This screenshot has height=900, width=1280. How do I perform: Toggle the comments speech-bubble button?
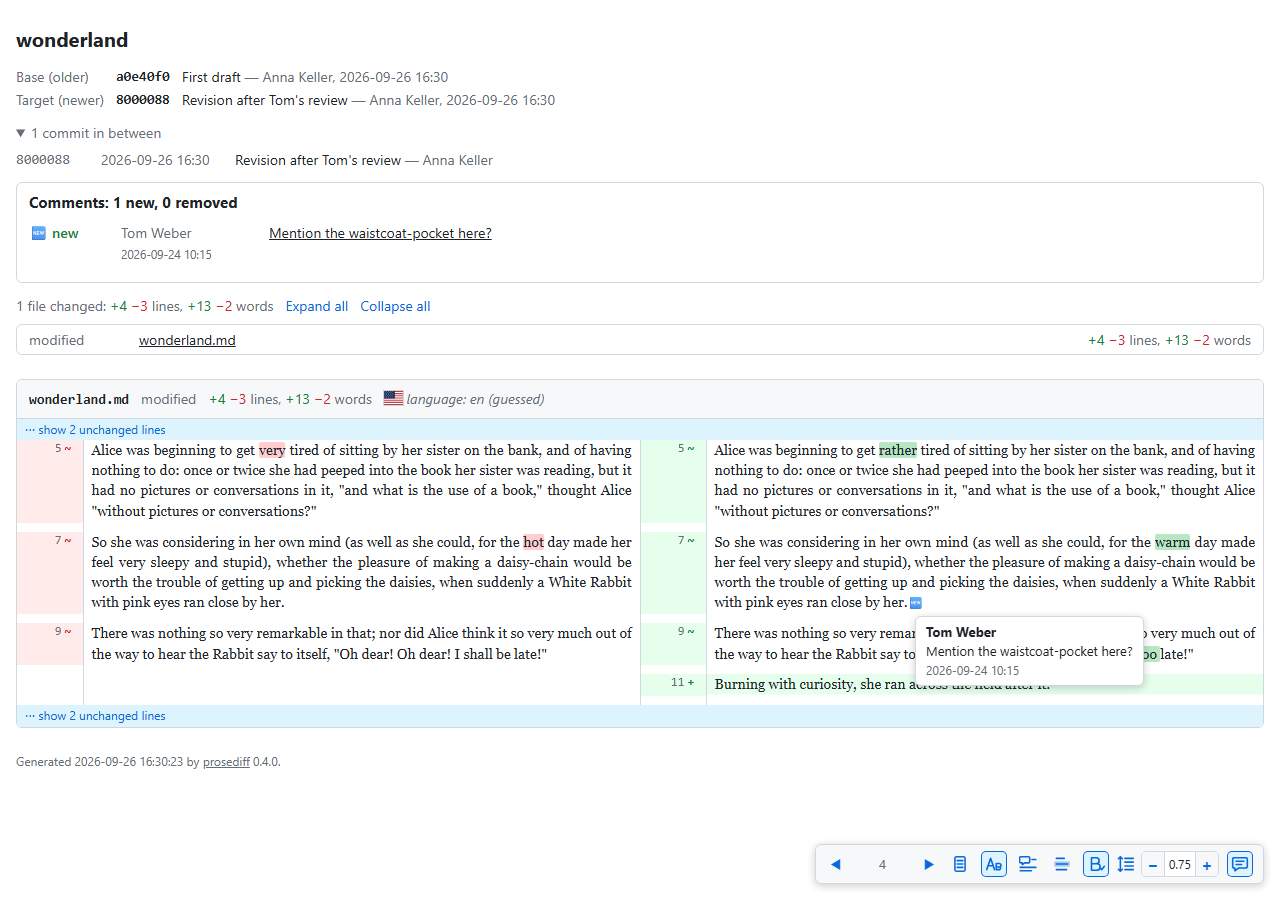tap(1240, 864)
